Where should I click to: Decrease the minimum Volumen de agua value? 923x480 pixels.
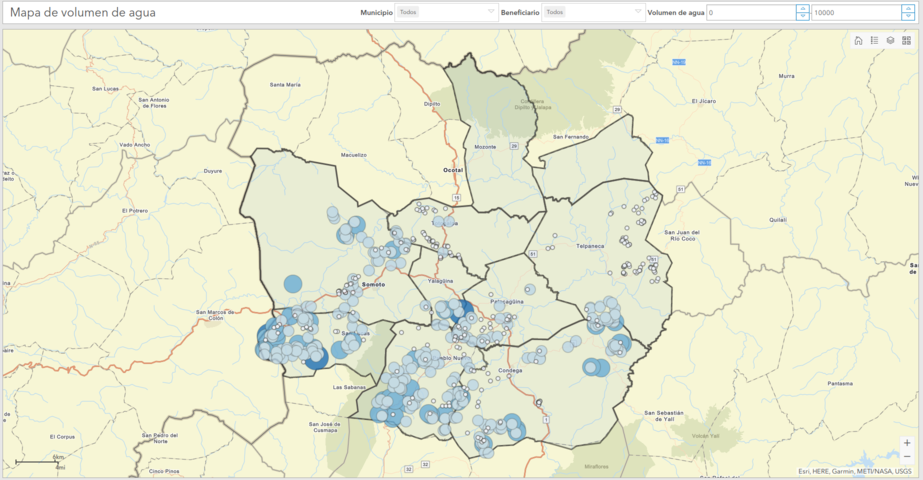tap(802, 16)
